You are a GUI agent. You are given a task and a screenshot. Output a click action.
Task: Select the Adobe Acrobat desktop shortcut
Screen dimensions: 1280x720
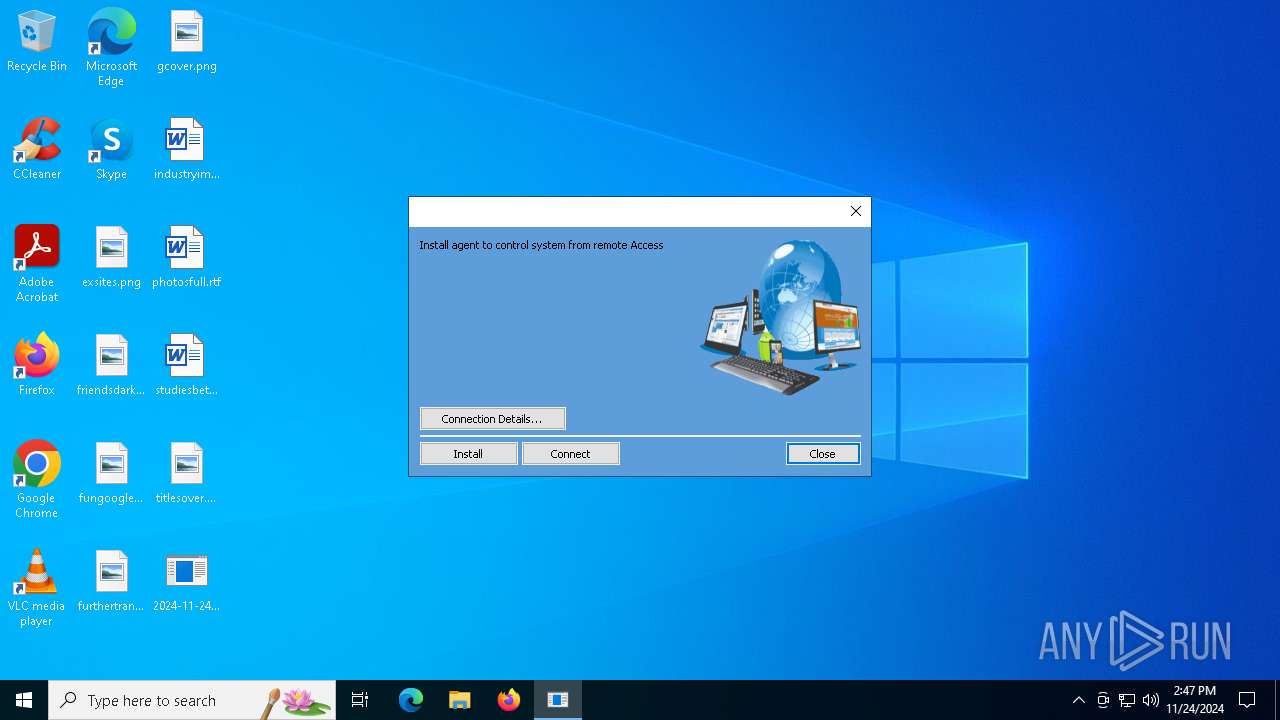(37, 264)
